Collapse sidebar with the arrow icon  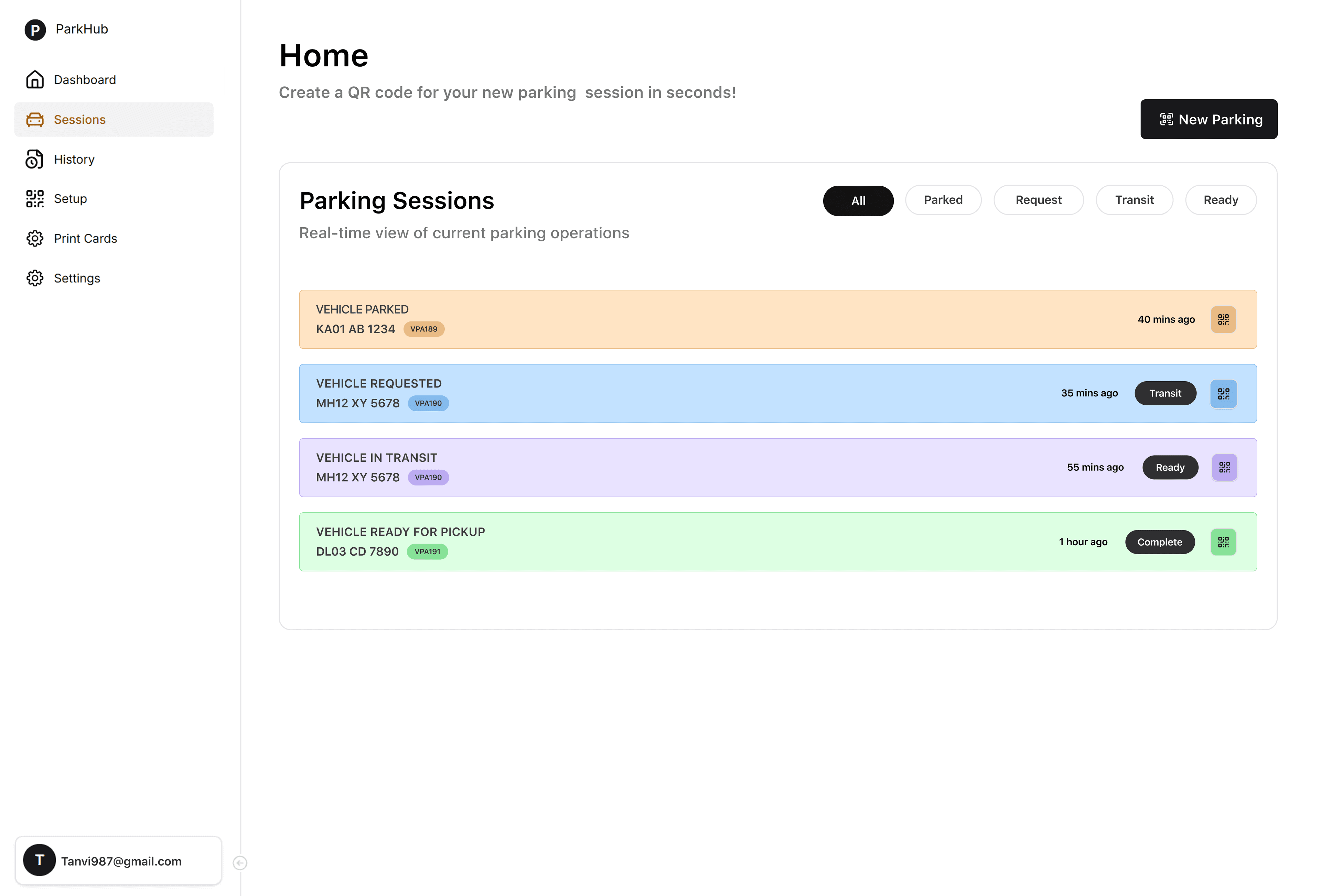pos(240,863)
